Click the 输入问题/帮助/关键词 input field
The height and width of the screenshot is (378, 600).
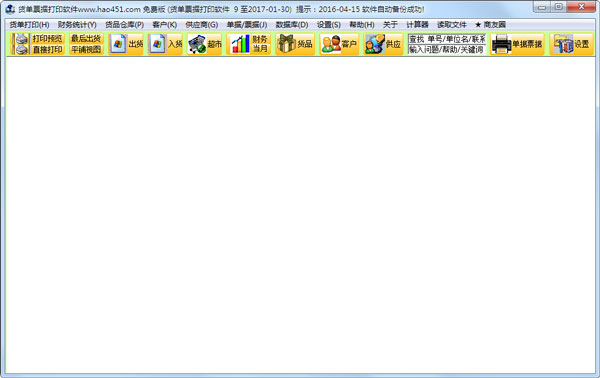[x=447, y=50]
